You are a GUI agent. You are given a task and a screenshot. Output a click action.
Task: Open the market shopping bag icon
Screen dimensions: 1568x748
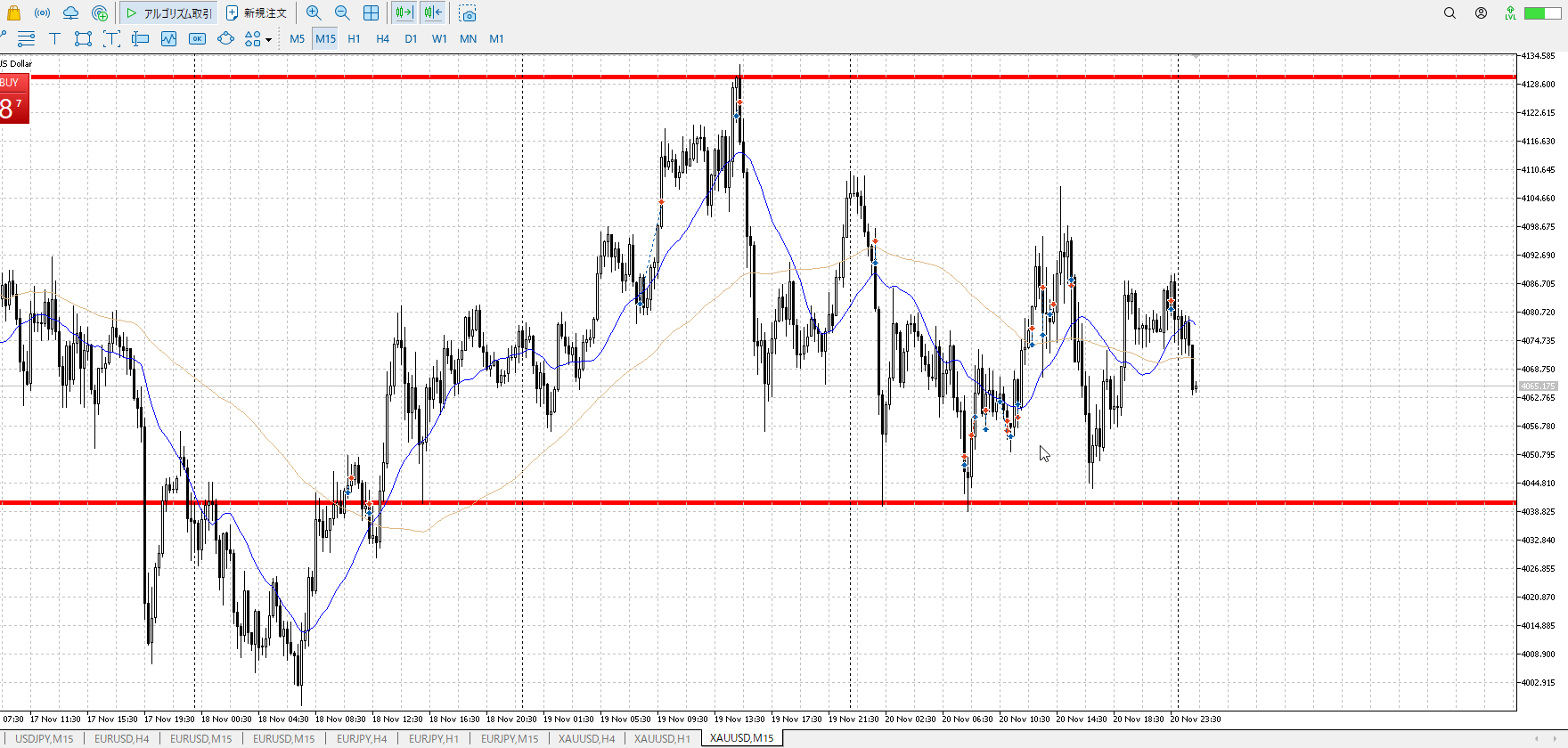click(13, 13)
